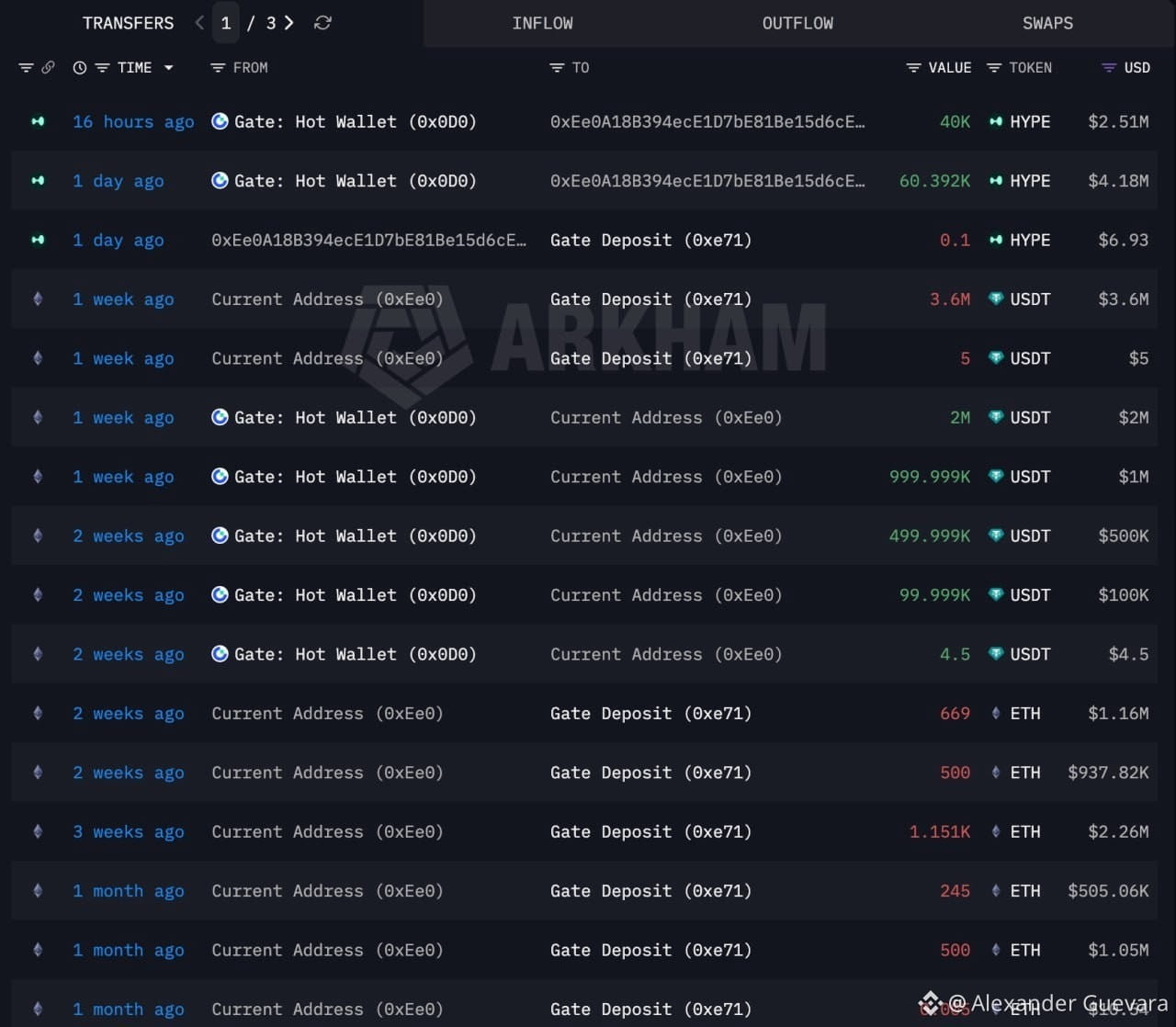Open Gate Hot Wallet in 4.5 USDT row
This screenshot has width=1176, height=1027.
pyautogui.click(x=356, y=654)
